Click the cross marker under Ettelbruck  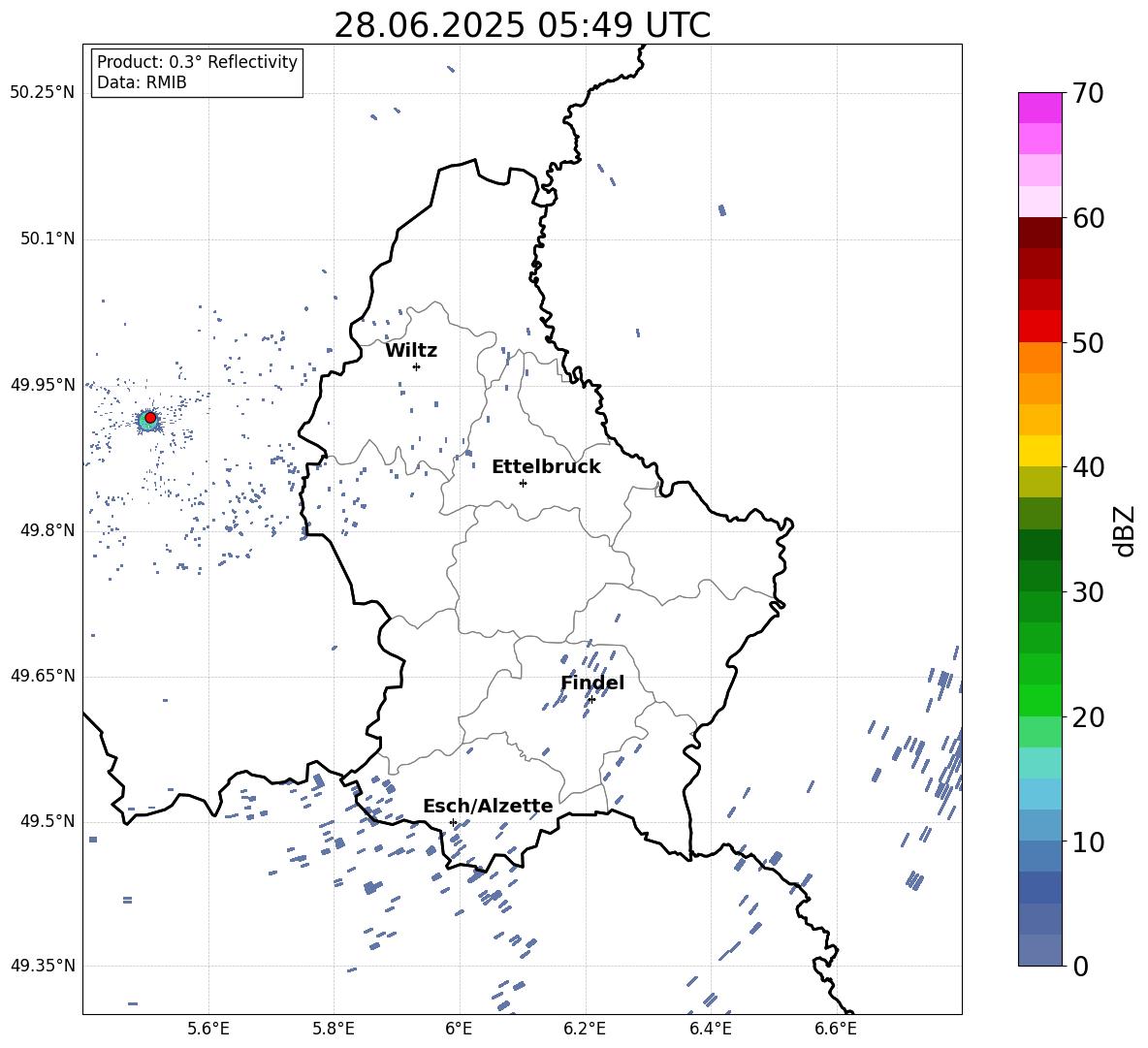click(x=523, y=483)
